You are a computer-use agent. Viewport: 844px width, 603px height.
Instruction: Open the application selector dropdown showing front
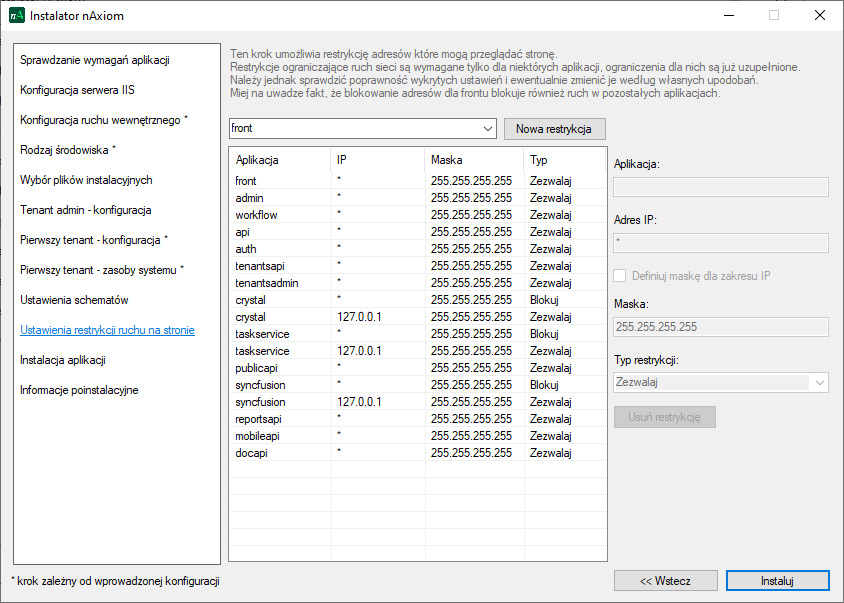tap(362, 129)
